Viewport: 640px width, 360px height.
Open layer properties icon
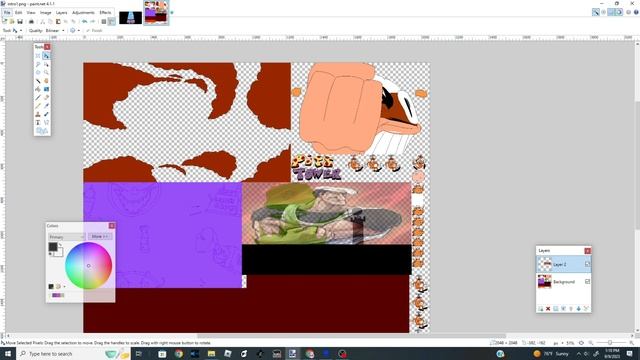coord(586,309)
